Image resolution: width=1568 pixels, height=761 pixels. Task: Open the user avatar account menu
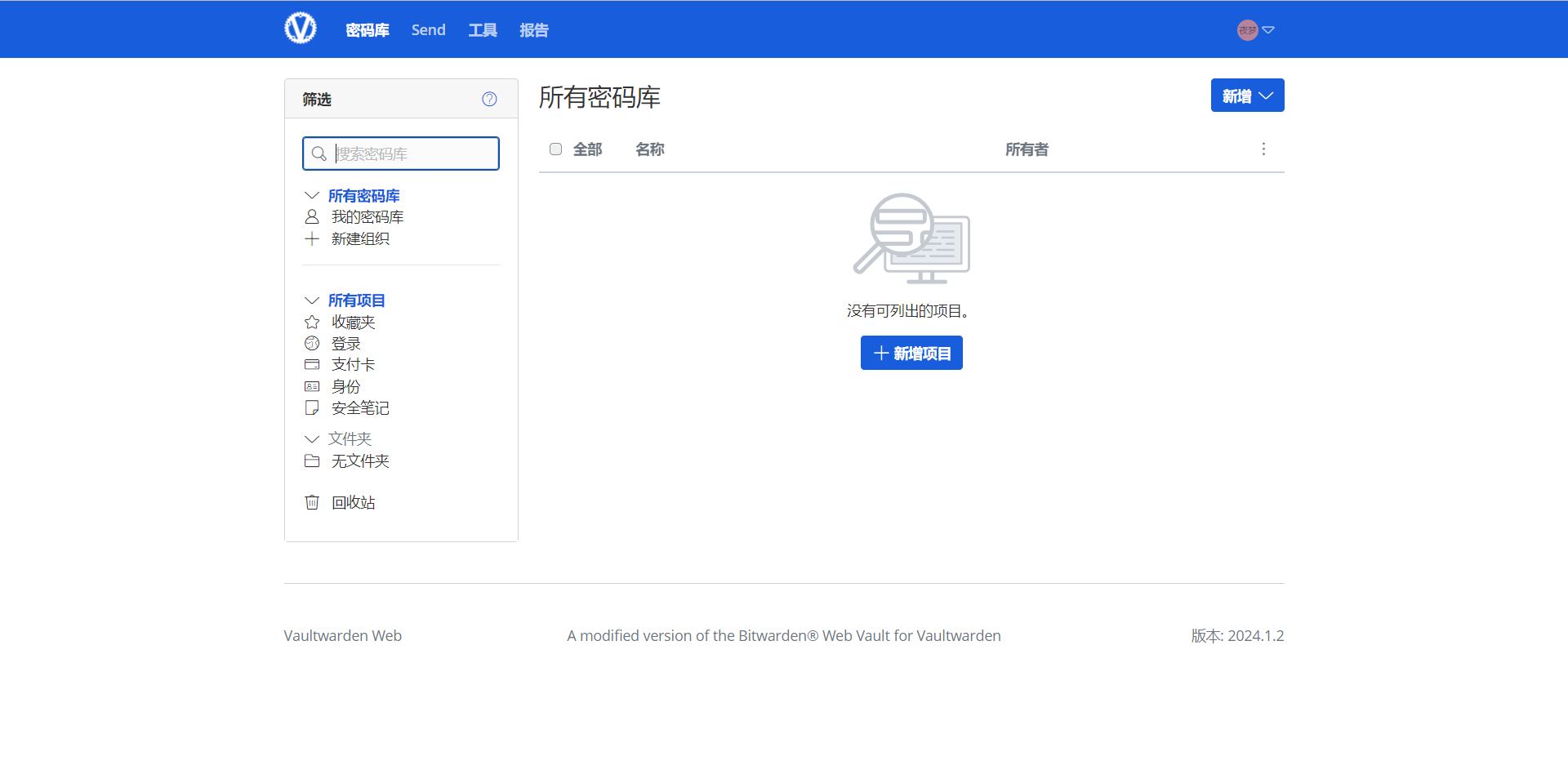[1254, 30]
